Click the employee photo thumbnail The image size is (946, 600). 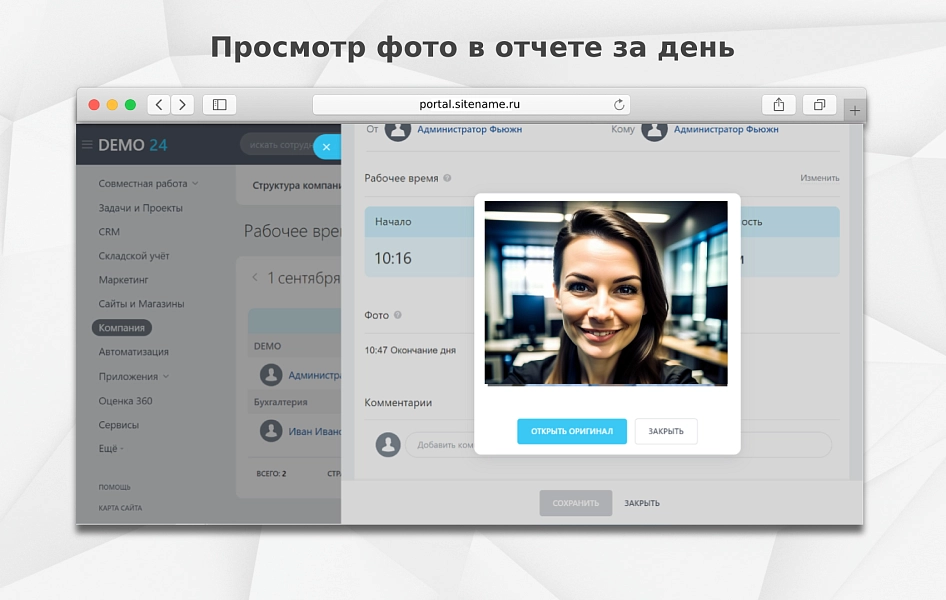(x=606, y=293)
